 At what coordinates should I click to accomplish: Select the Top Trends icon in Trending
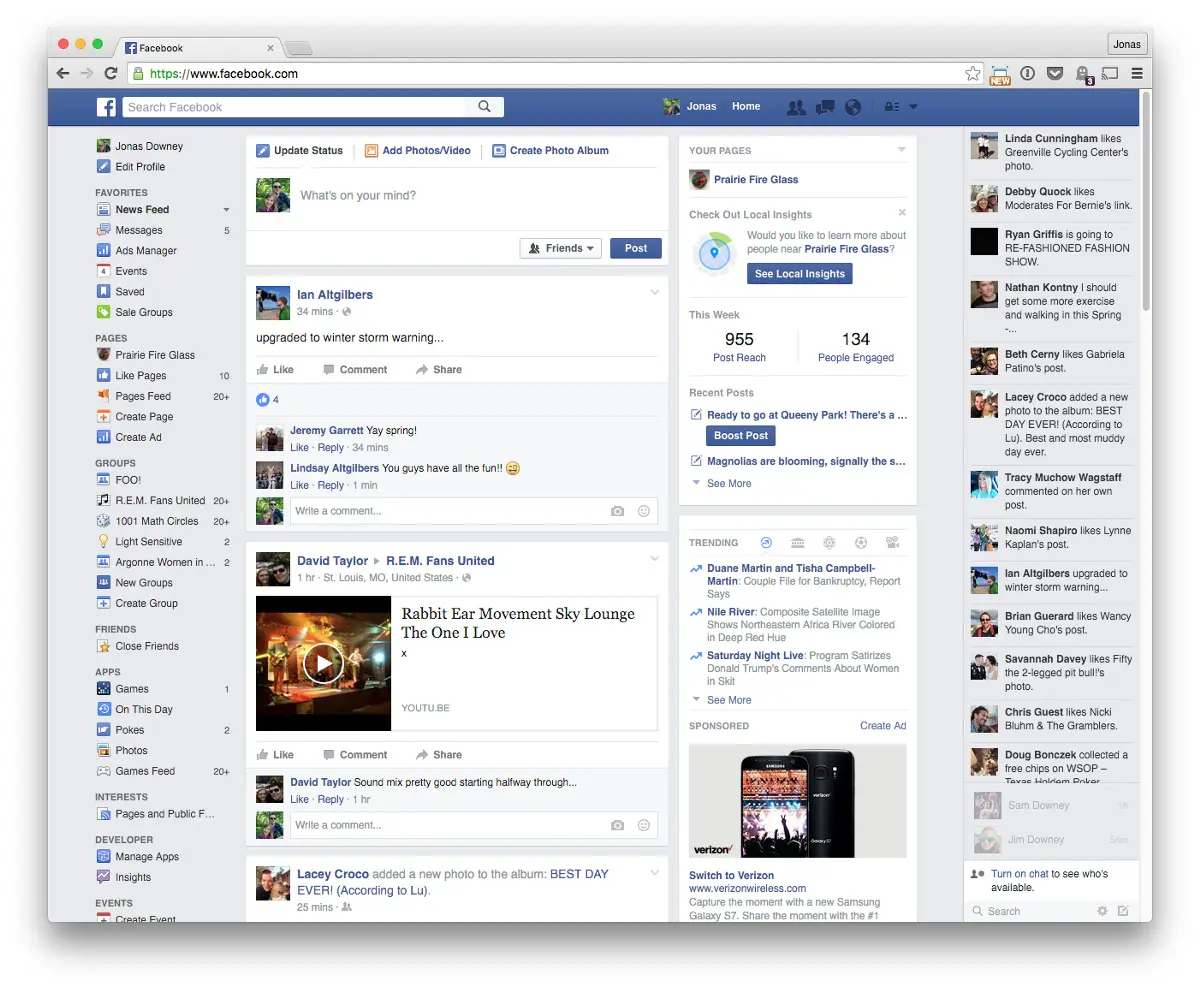coord(766,543)
